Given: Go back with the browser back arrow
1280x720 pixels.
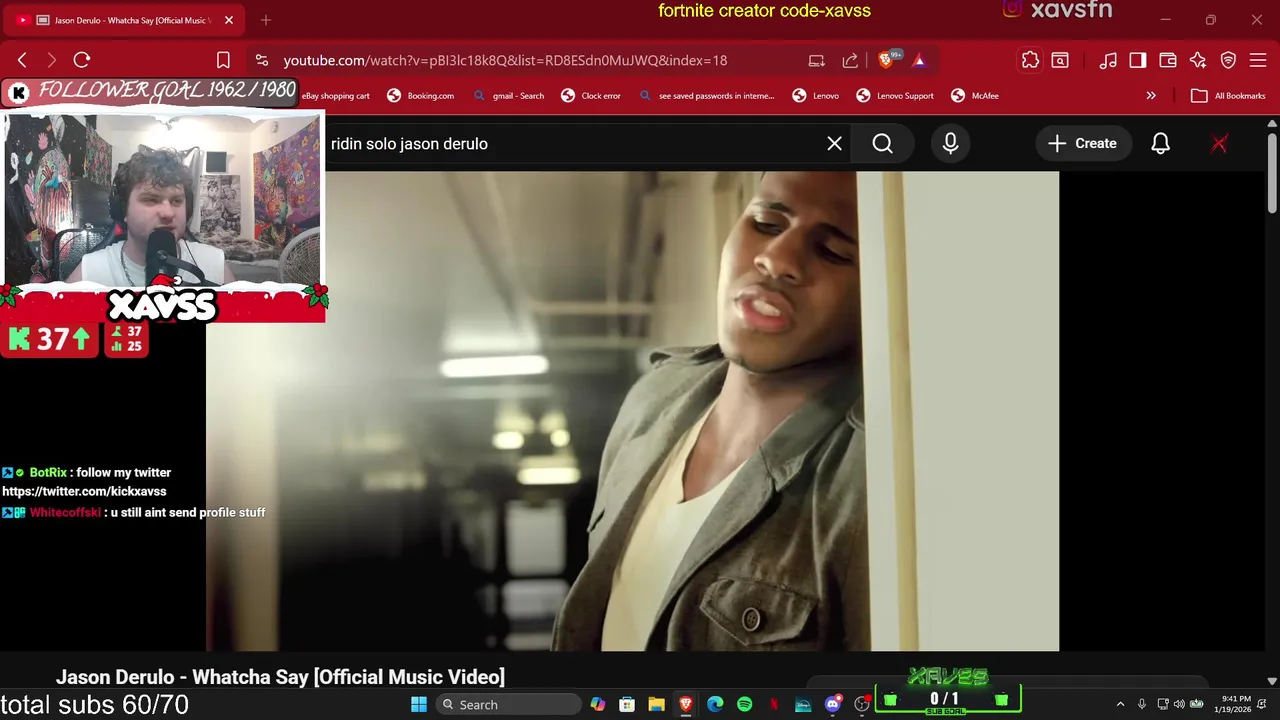Looking at the screenshot, I should (x=22, y=60).
